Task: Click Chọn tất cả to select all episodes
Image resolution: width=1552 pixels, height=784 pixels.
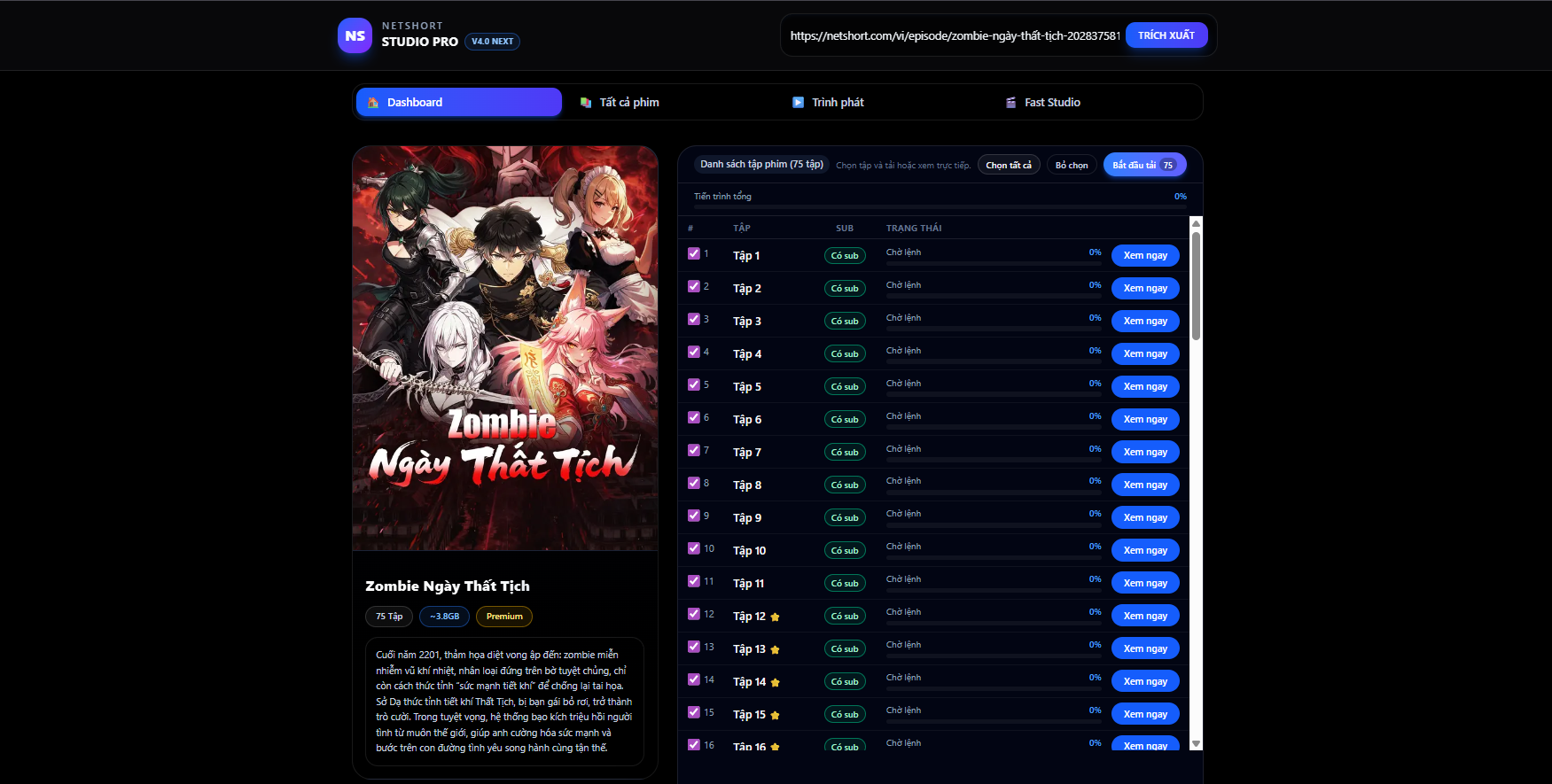Action: pyautogui.click(x=1009, y=165)
